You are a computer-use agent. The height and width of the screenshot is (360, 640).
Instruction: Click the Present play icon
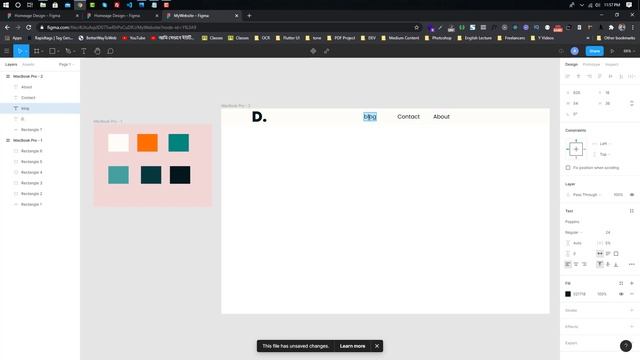(x=612, y=51)
